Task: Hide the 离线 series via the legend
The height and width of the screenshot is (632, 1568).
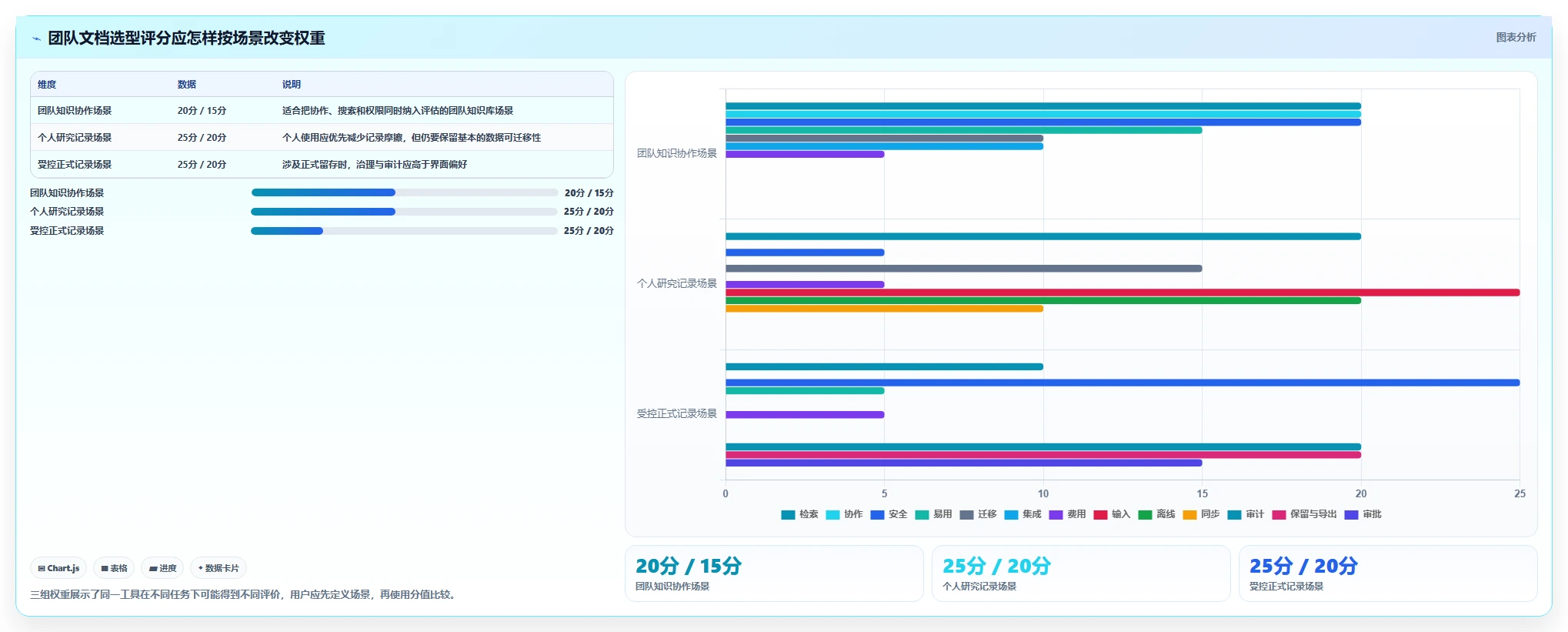Action: [x=1156, y=514]
